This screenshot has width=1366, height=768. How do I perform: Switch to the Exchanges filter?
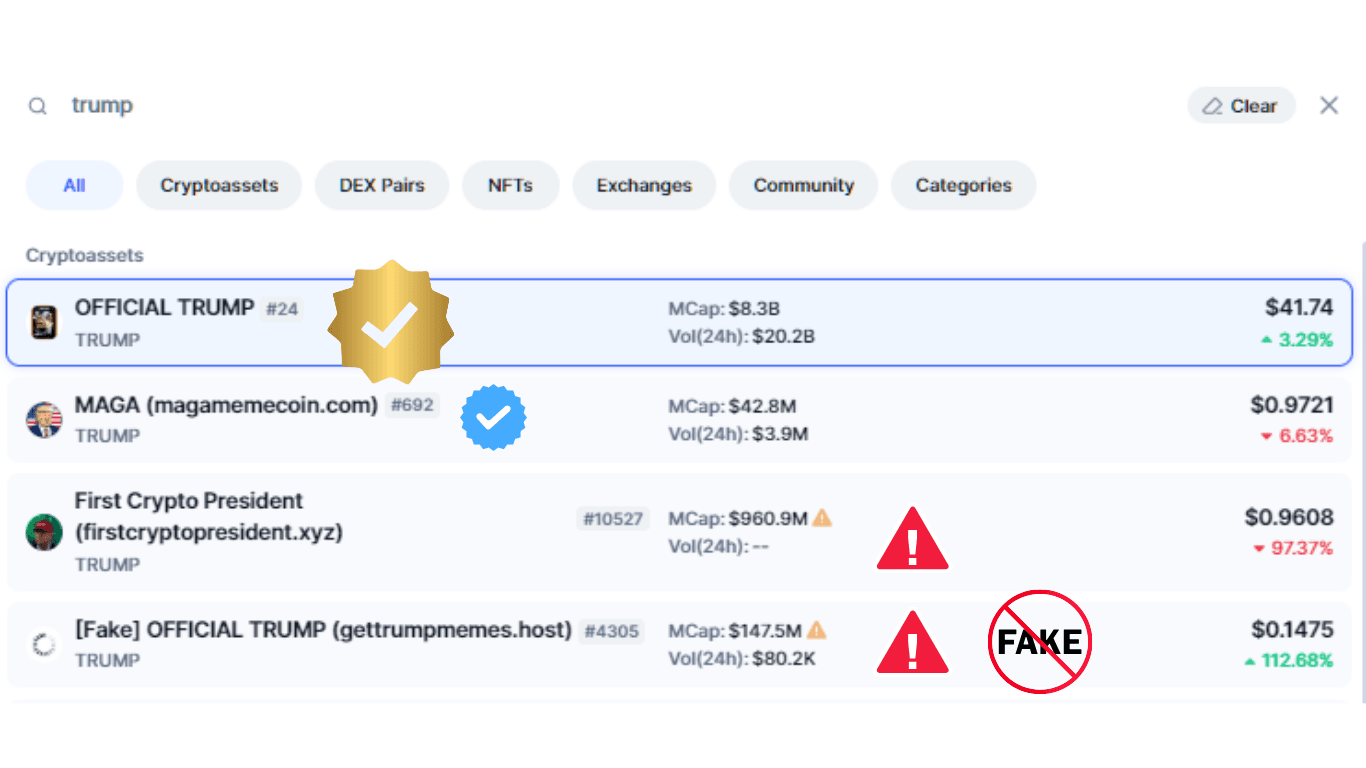644,185
